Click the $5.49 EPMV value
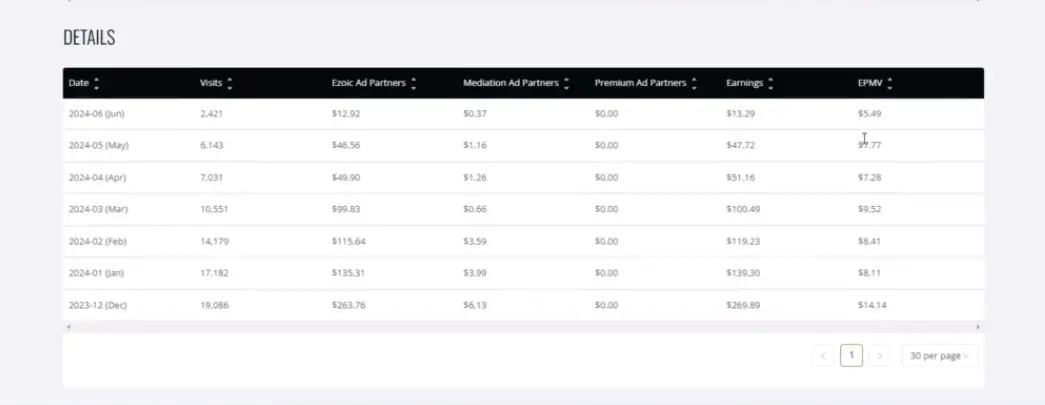This screenshot has width=1045, height=405. click(870, 114)
